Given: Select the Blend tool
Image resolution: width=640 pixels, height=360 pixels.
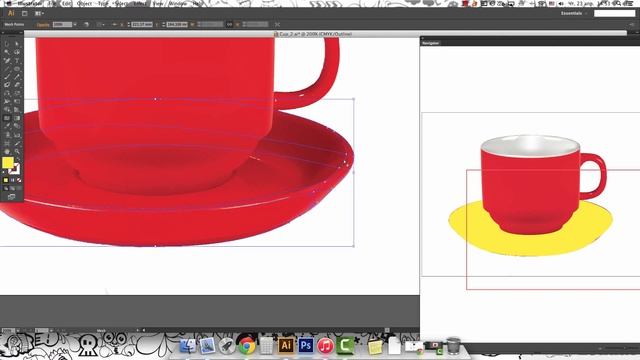Looking at the screenshot, I should coord(17,126).
